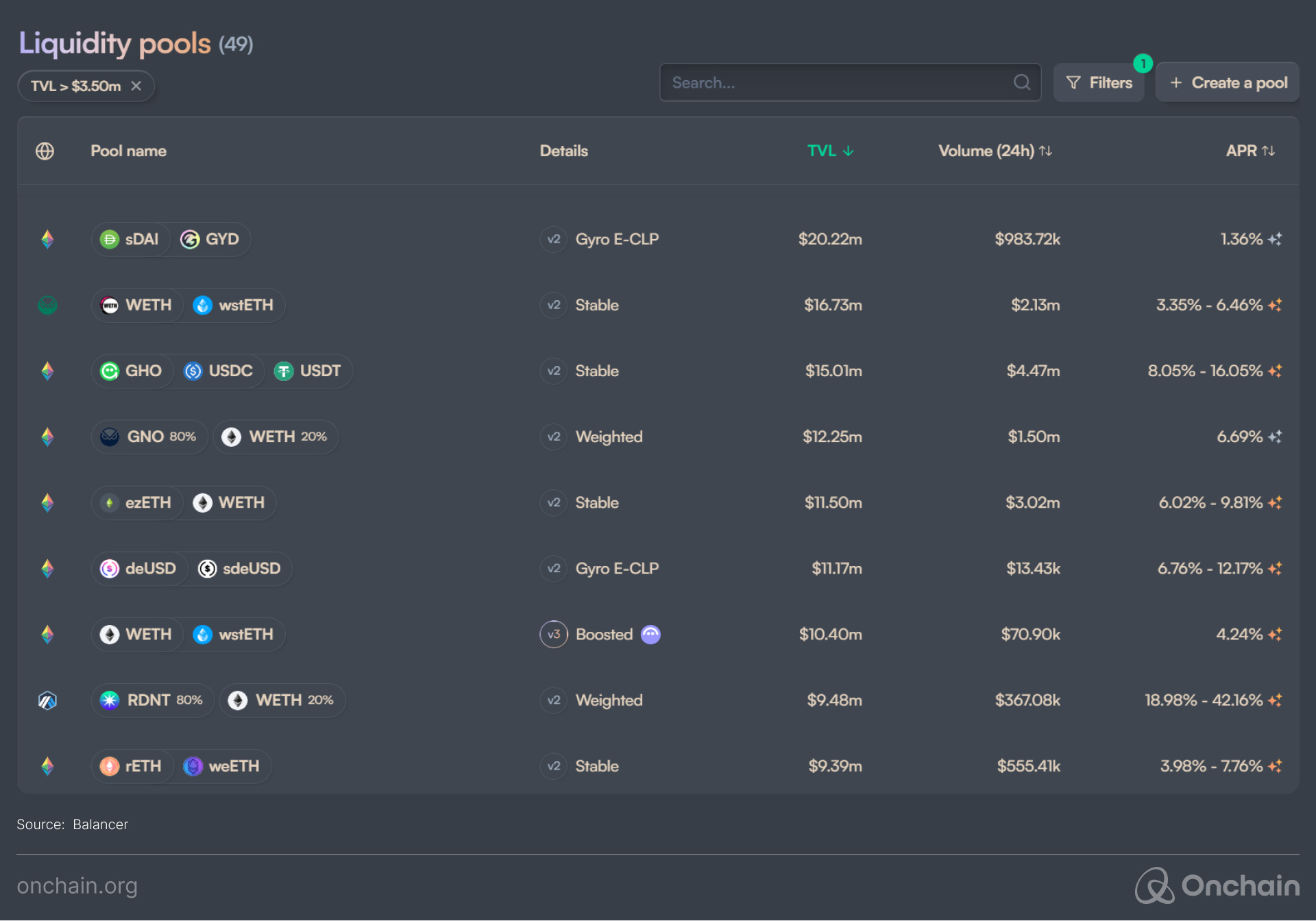Sort pools by APR column
1316x921 pixels.
1250,151
